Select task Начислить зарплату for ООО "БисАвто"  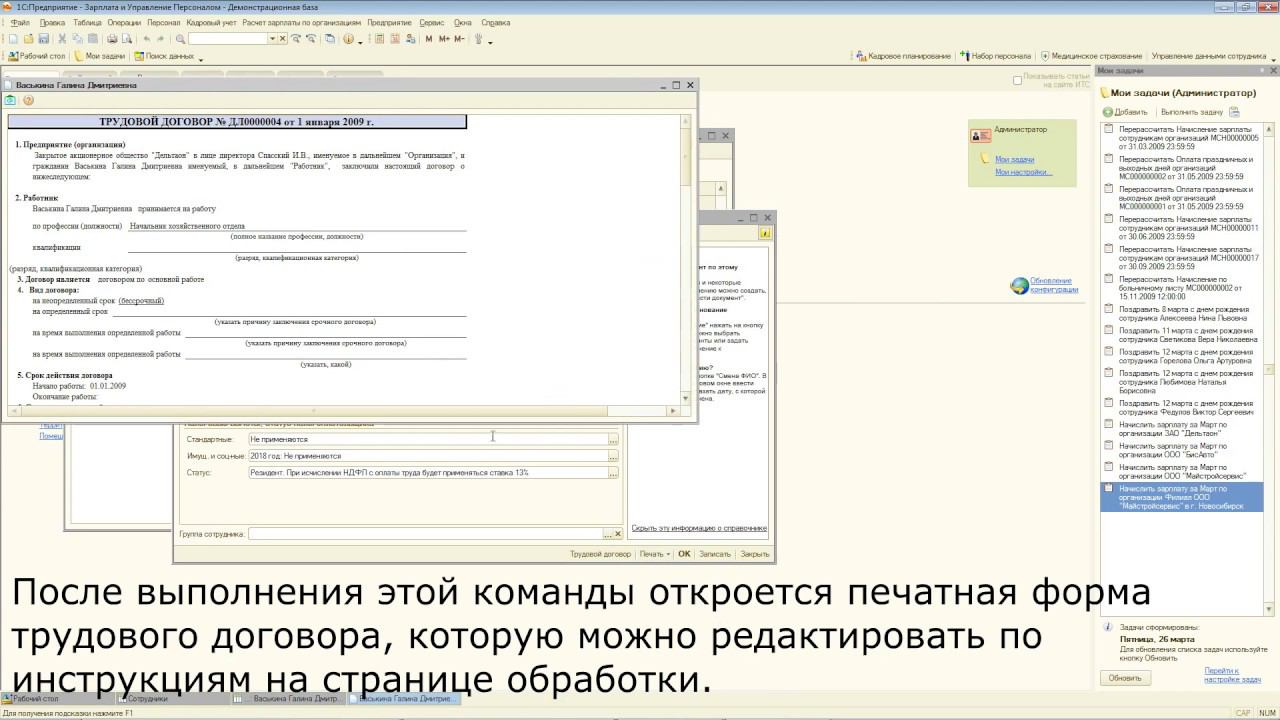1181,450
